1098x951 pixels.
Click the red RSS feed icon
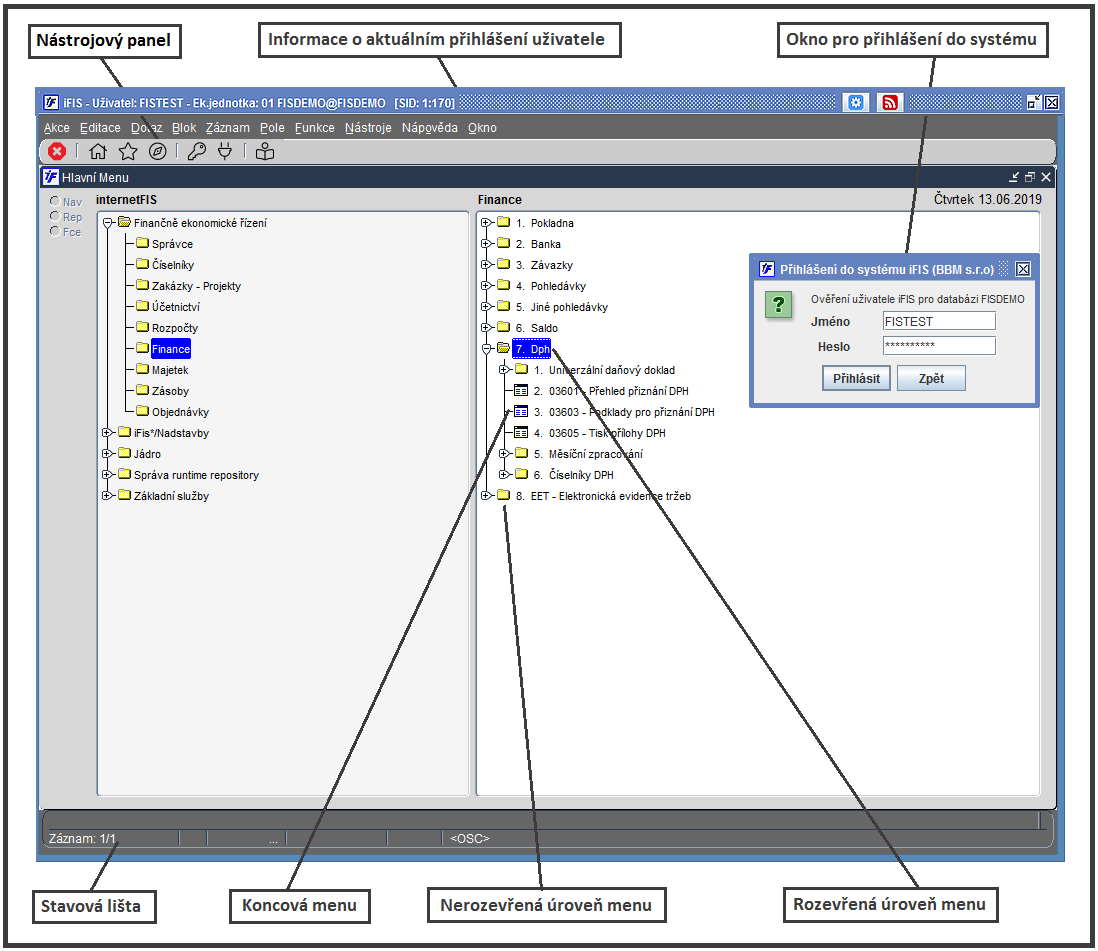(x=889, y=103)
